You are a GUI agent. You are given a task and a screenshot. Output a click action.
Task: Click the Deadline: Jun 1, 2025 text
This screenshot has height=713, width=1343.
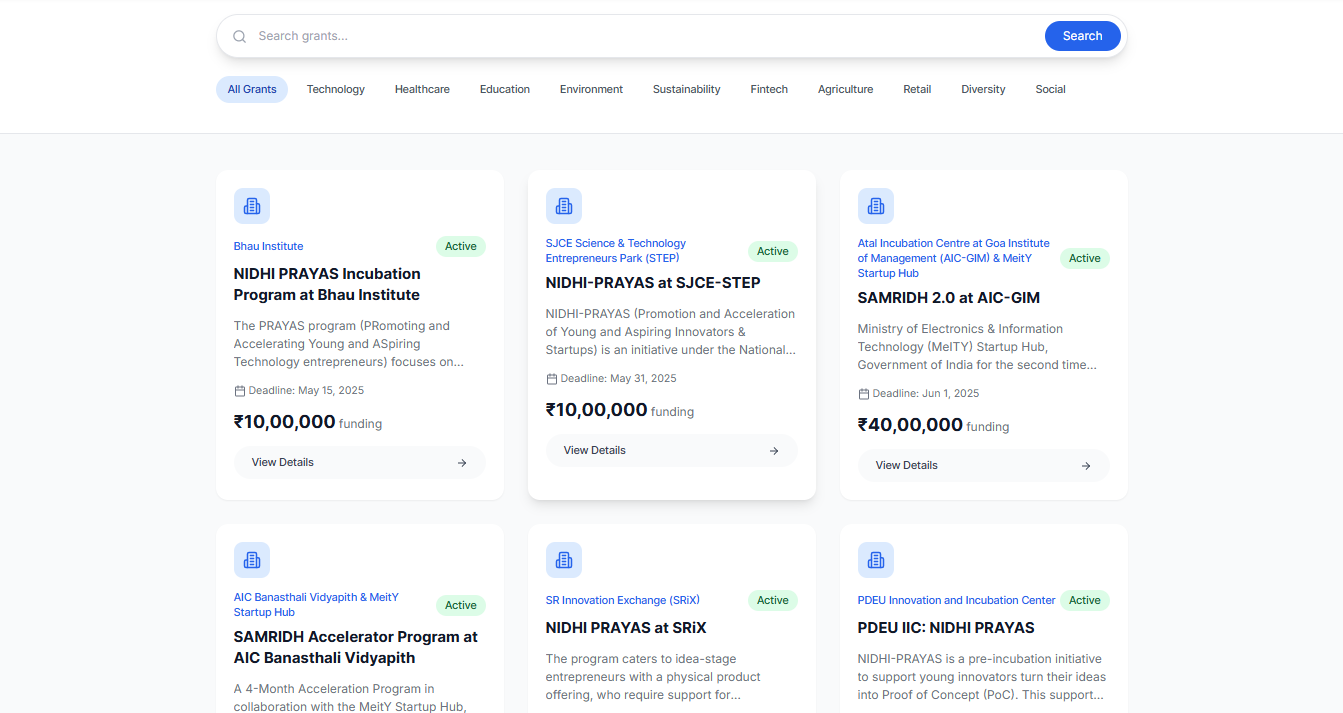[926, 394]
